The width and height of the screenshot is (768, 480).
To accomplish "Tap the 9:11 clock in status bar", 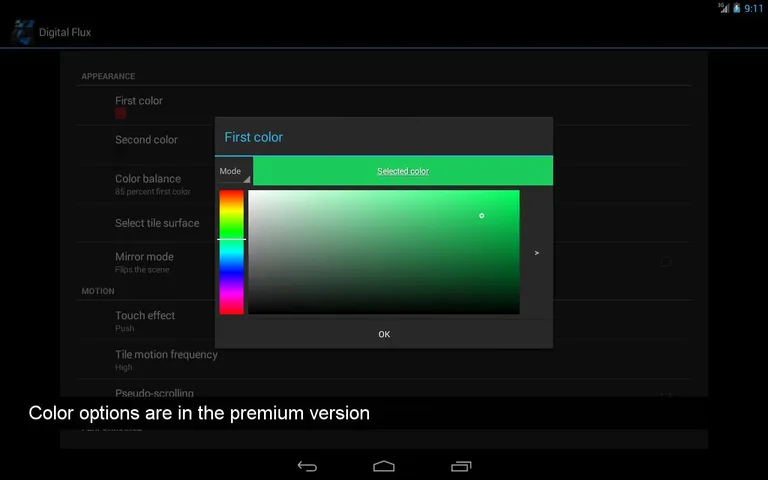I will (753, 8).
